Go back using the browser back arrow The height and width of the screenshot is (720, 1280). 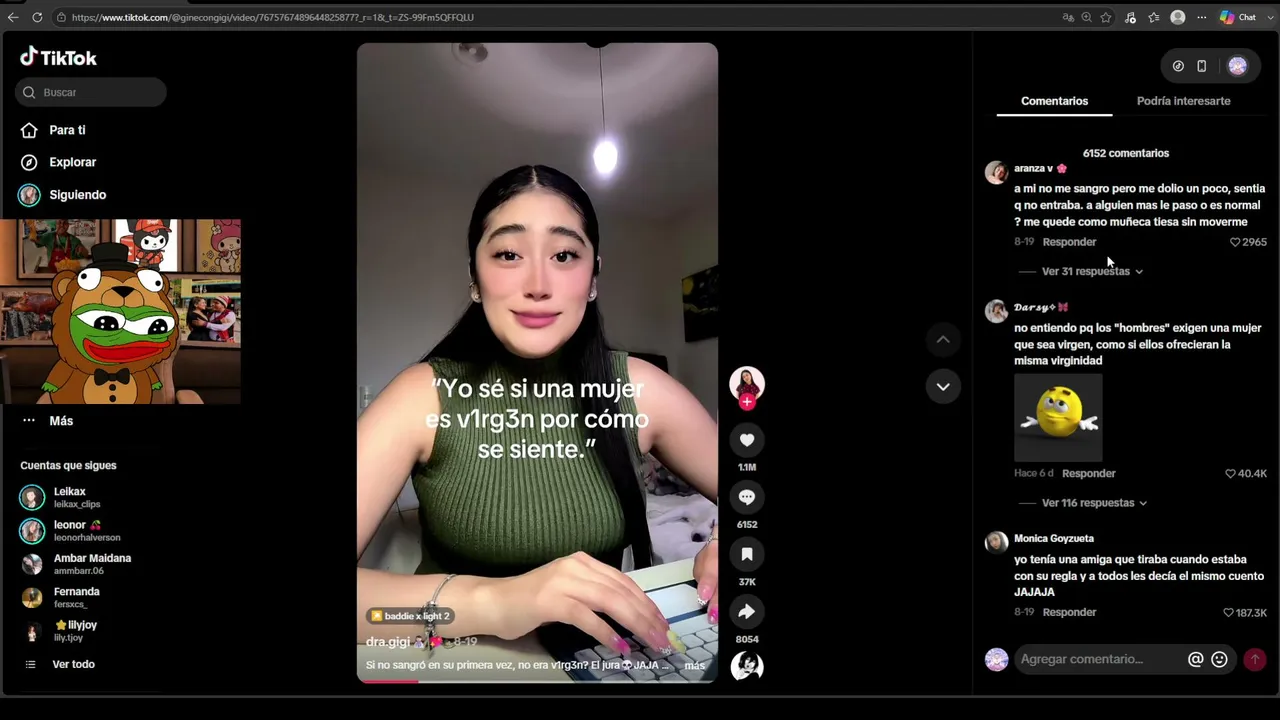[x=13, y=17]
